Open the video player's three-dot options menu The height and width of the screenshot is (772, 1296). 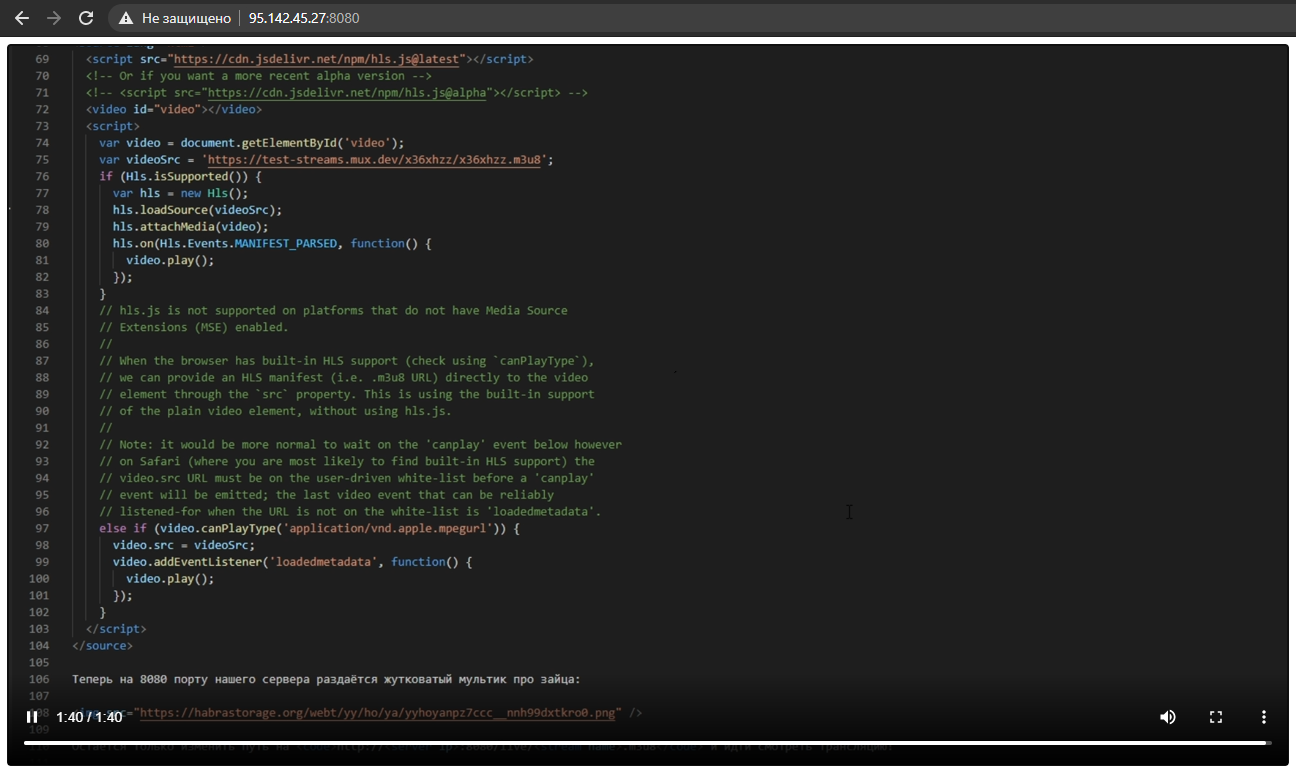point(1264,717)
